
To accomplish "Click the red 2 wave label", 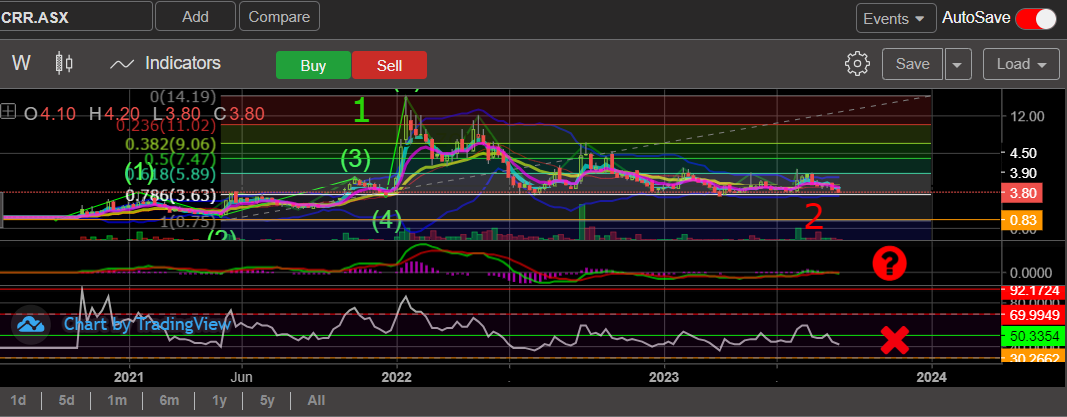I will click(x=814, y=216).
